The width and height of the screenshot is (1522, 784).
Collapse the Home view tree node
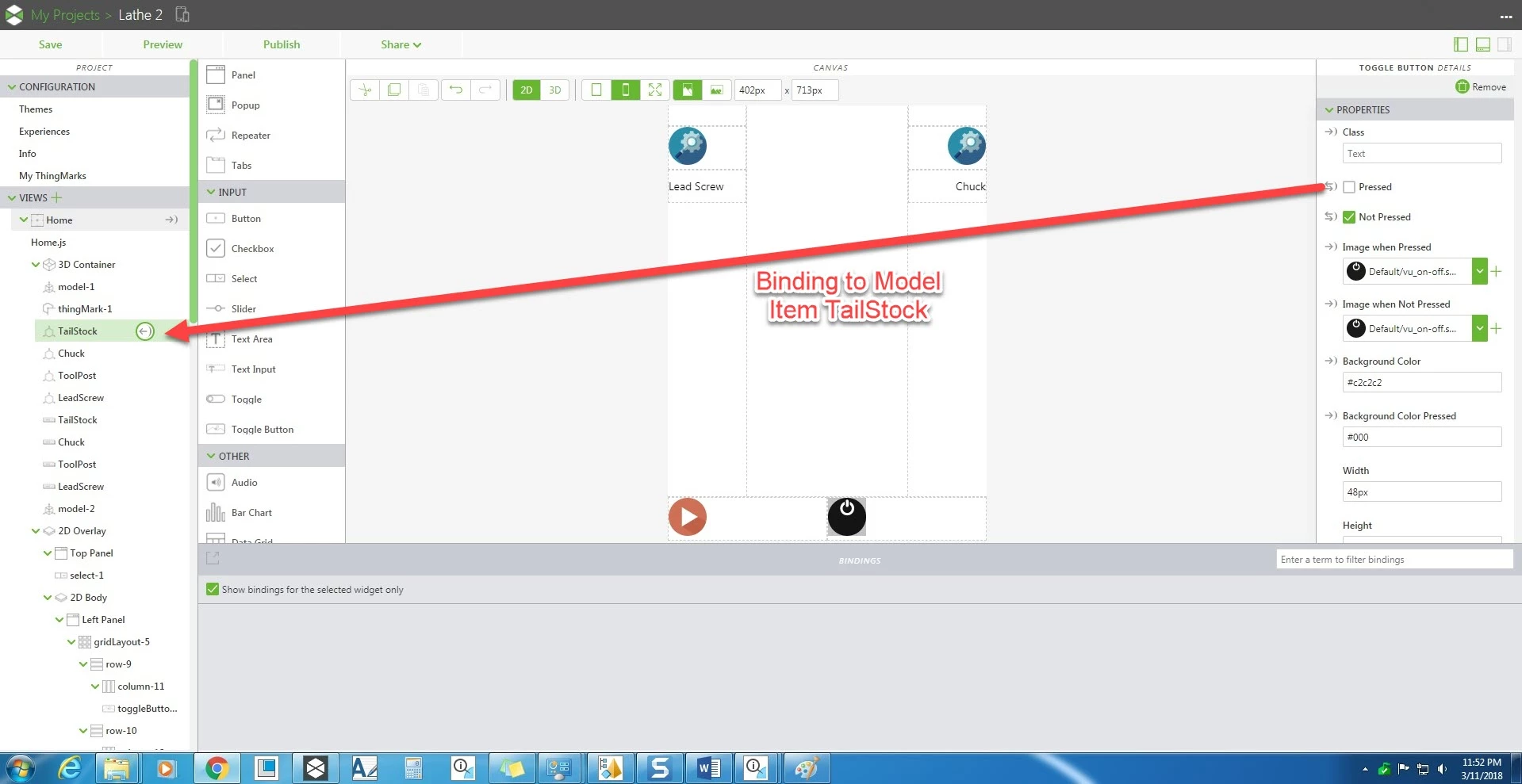(x=24, y=220)
